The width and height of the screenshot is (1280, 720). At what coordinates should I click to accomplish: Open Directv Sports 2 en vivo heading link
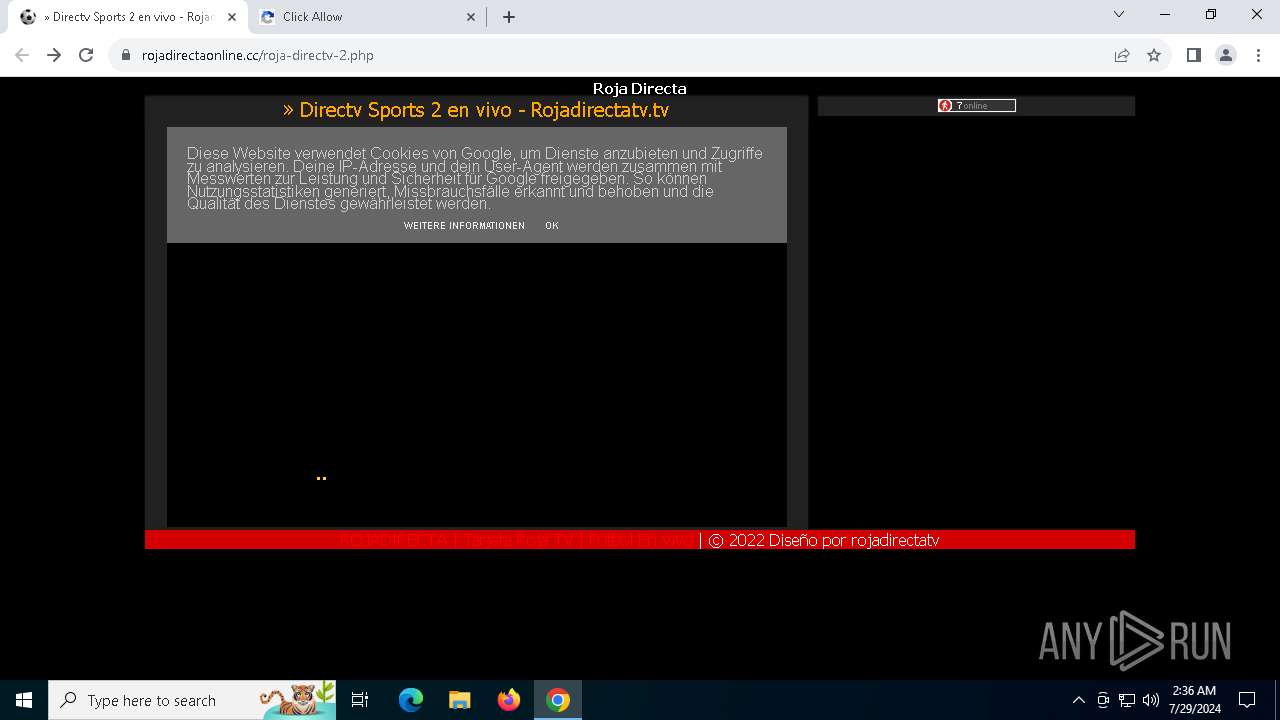[x=476, y=110]
